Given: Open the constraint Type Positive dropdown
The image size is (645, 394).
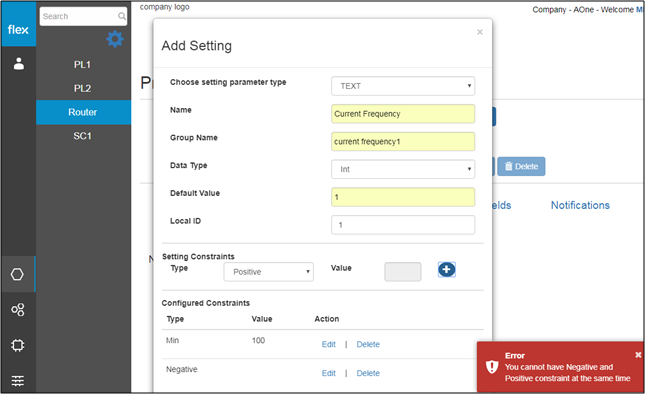Looking at the screenshot, I should pos(268,272).
